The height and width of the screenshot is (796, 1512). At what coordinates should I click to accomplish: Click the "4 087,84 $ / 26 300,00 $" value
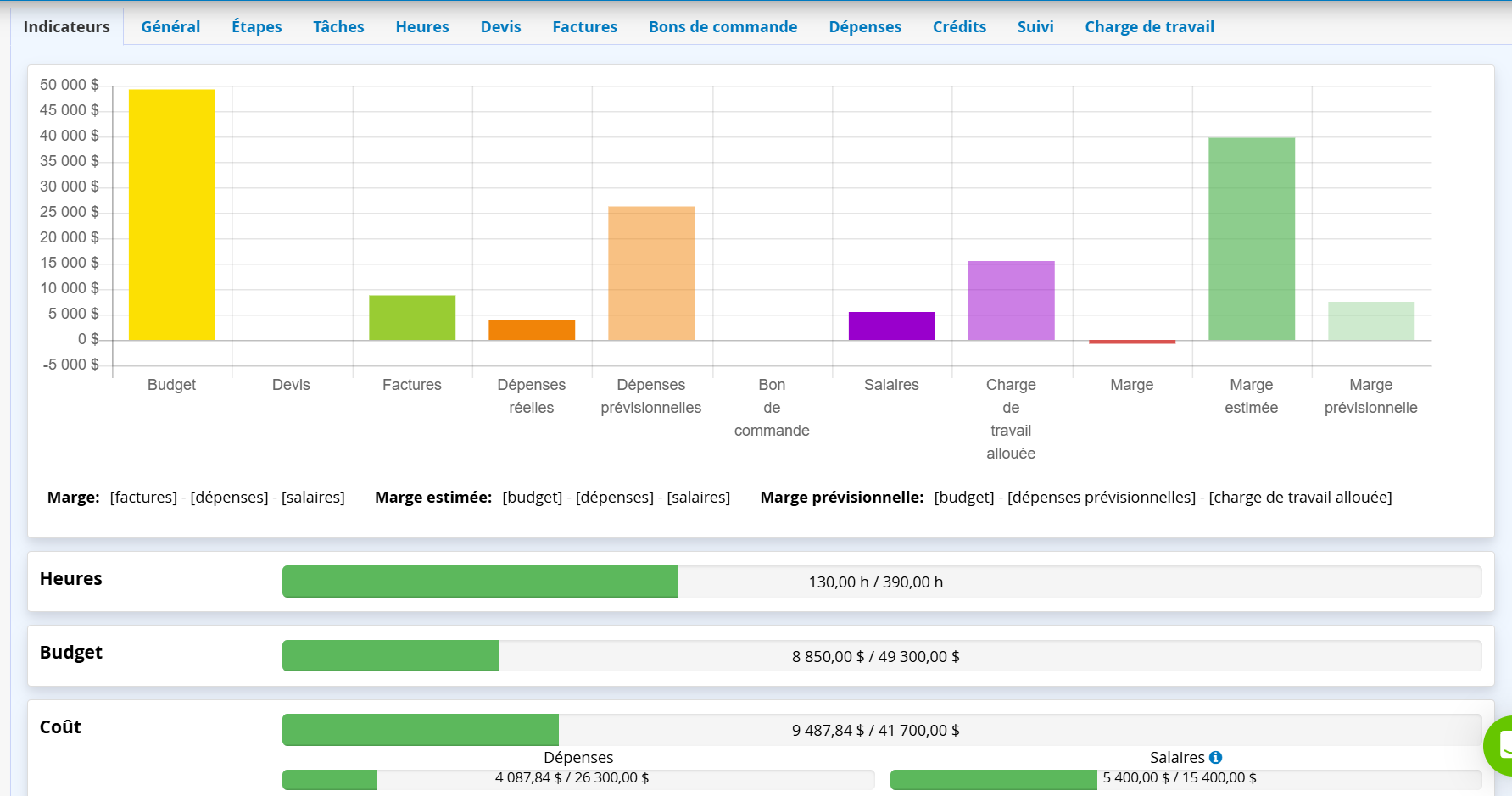[x=572, y=778]
